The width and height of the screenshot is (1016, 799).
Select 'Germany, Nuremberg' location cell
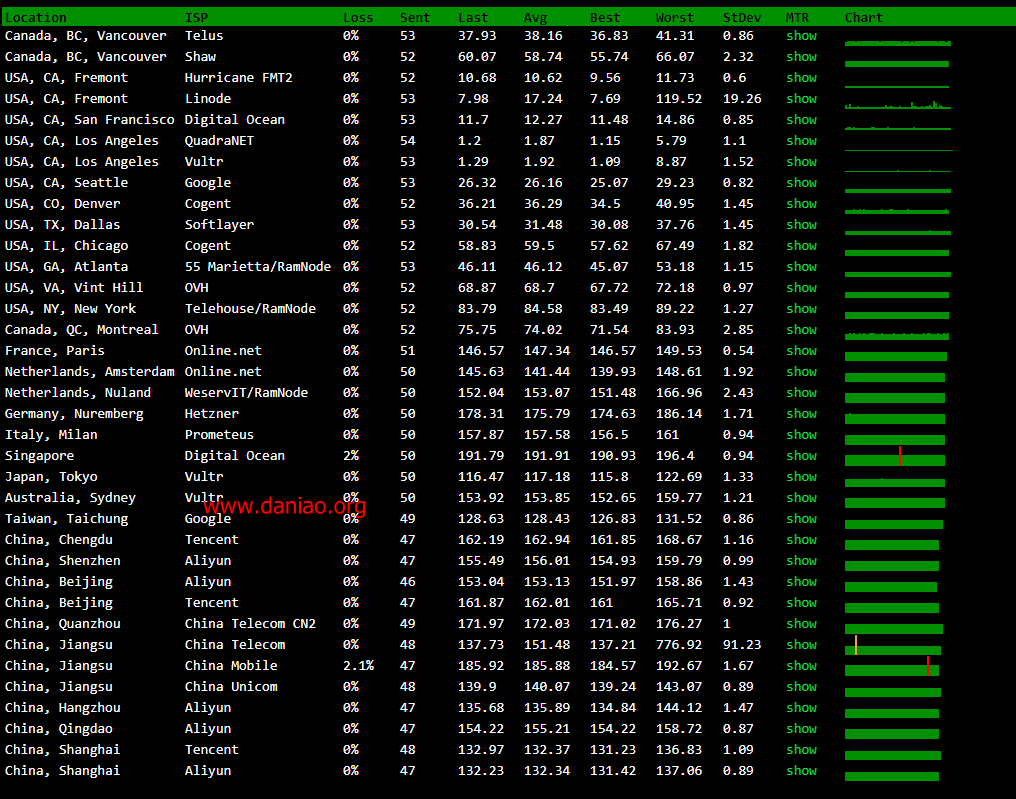pos(74,413)
